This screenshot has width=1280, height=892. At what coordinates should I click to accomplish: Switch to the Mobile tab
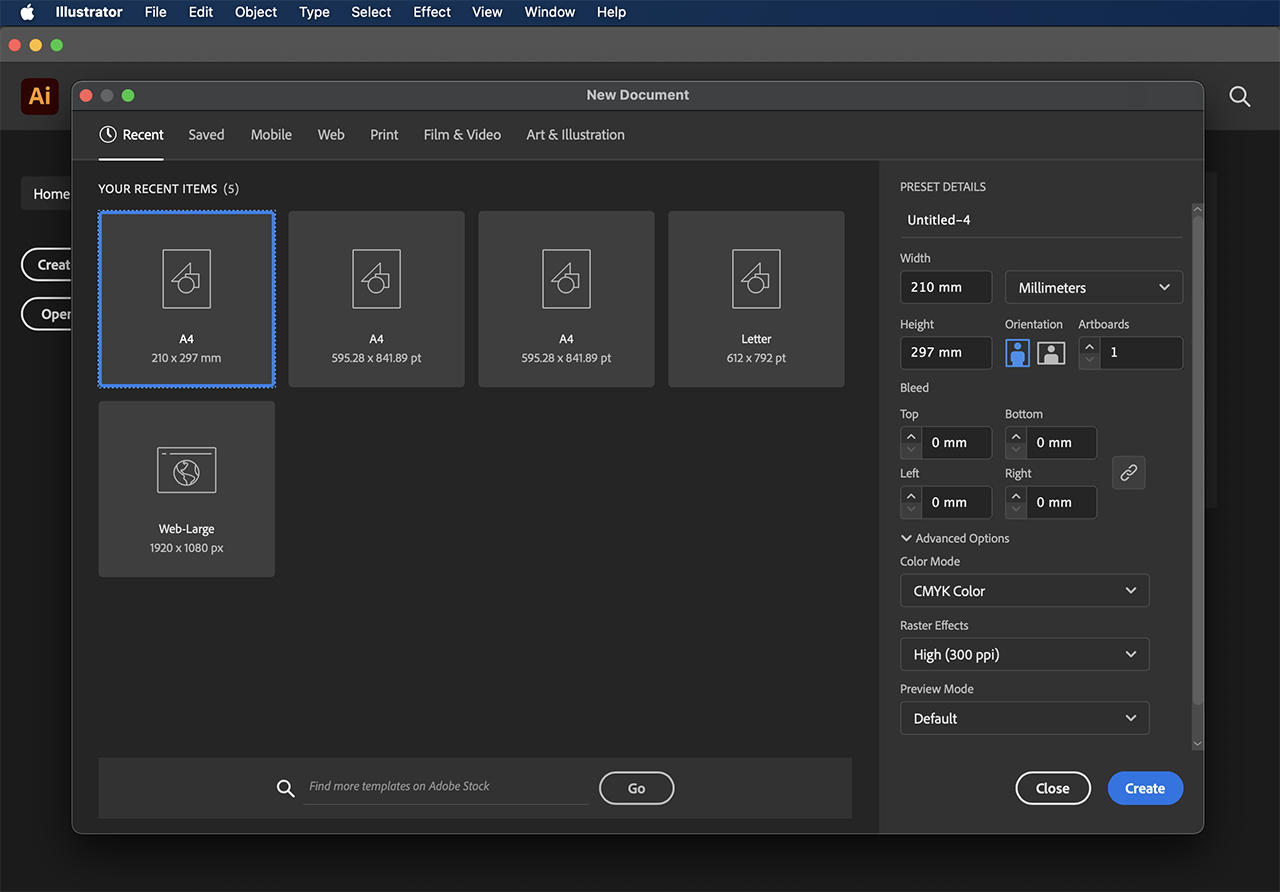pos(271,134)
